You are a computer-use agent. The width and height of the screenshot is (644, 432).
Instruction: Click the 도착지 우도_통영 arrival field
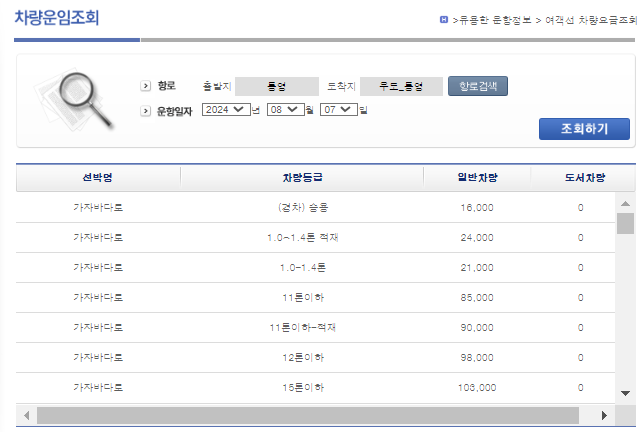point(401,86)
